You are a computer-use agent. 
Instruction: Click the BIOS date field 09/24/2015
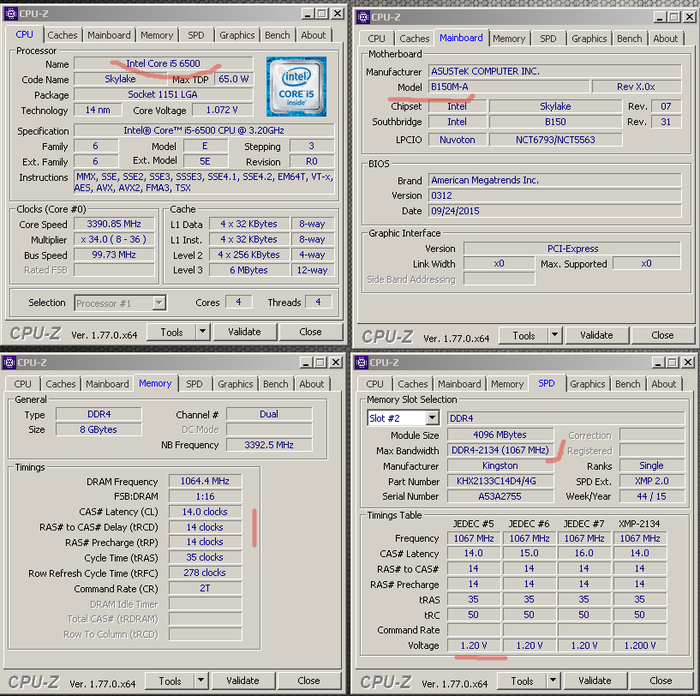pyautogui.click(x=555, y=211)
